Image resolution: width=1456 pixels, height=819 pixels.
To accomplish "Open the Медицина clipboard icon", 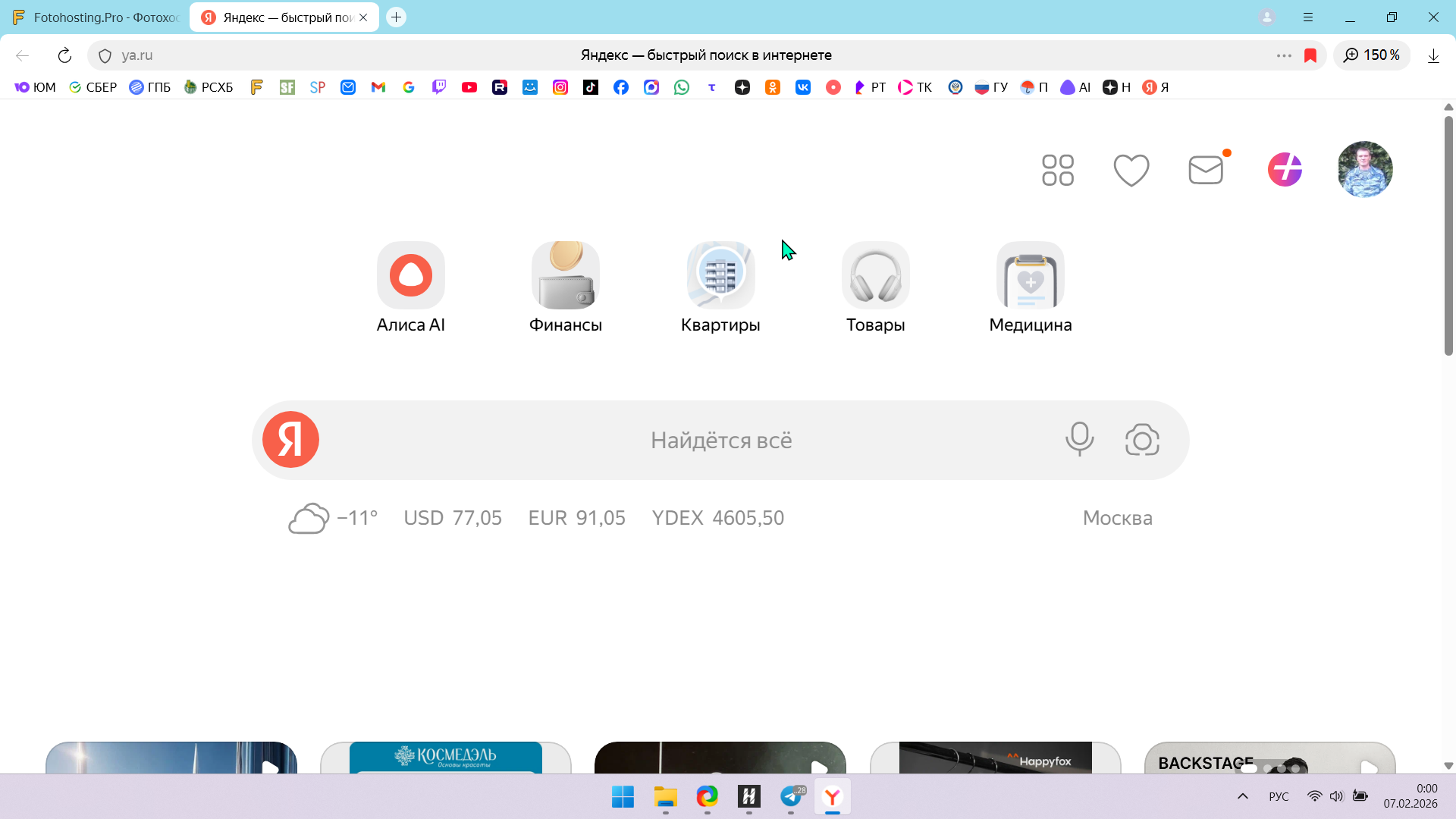I will pos(1030,275).
